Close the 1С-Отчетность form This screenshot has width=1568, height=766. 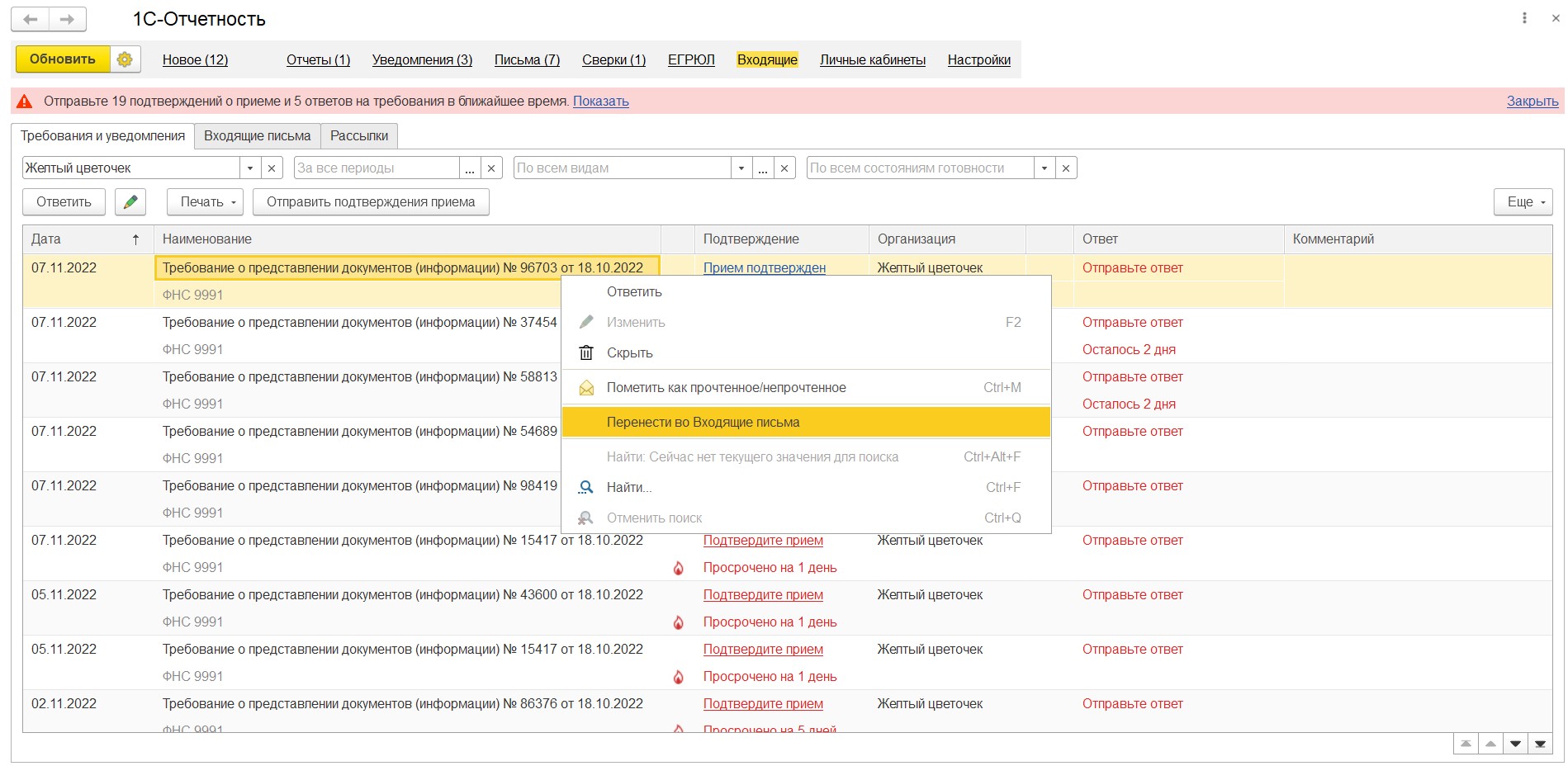1556,18
